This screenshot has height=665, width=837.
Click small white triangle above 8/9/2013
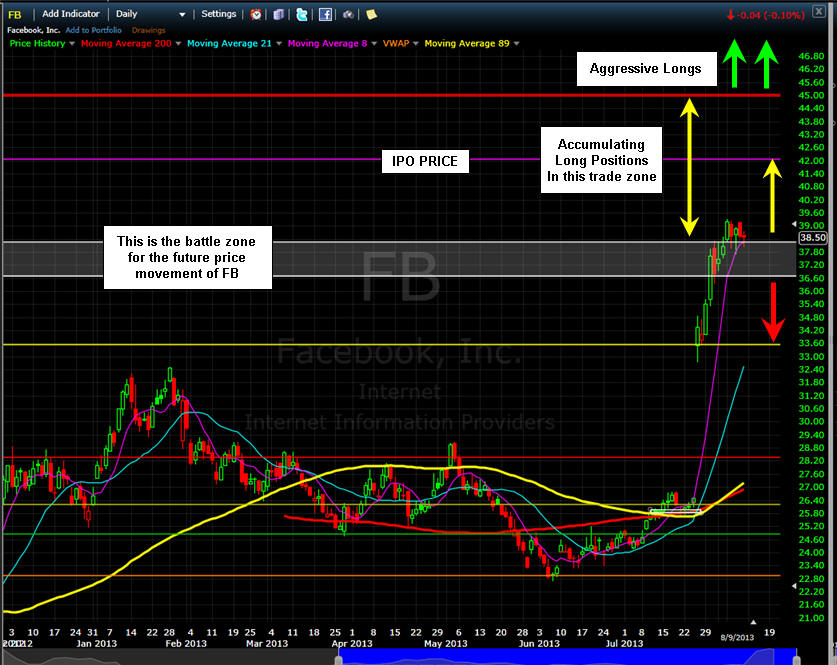point(753,622)
